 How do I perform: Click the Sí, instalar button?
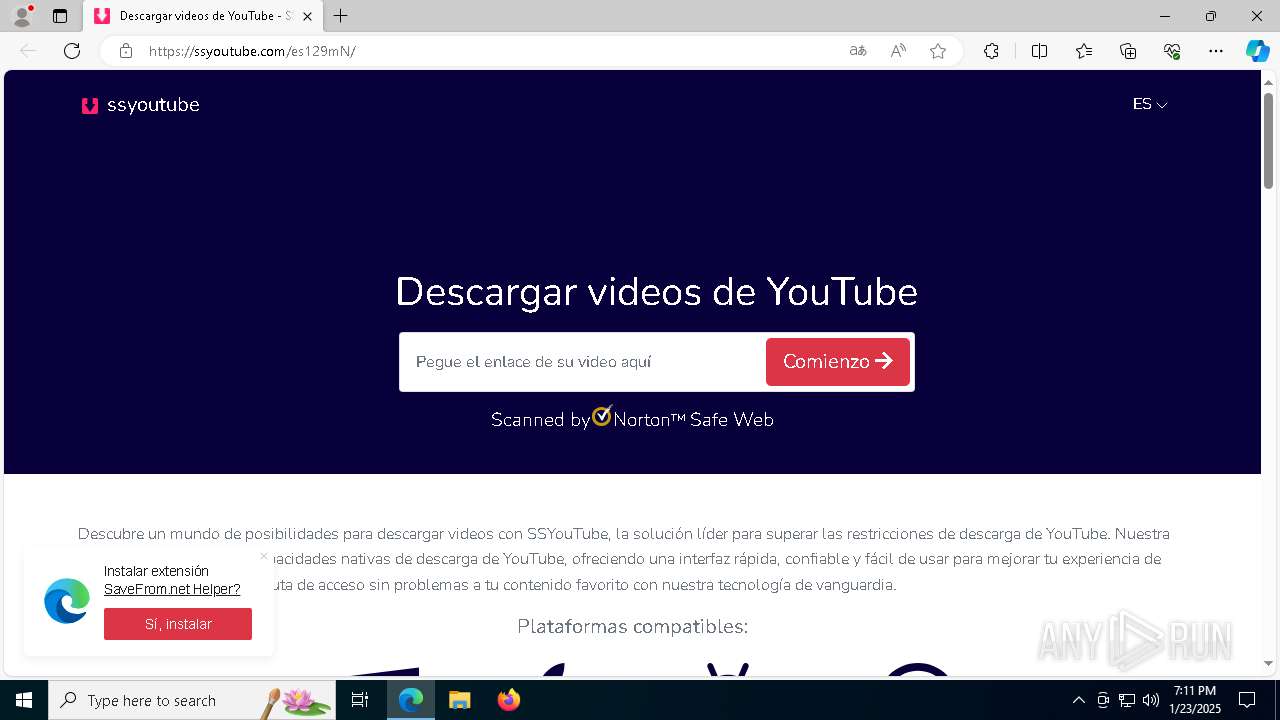coord(178,624)
